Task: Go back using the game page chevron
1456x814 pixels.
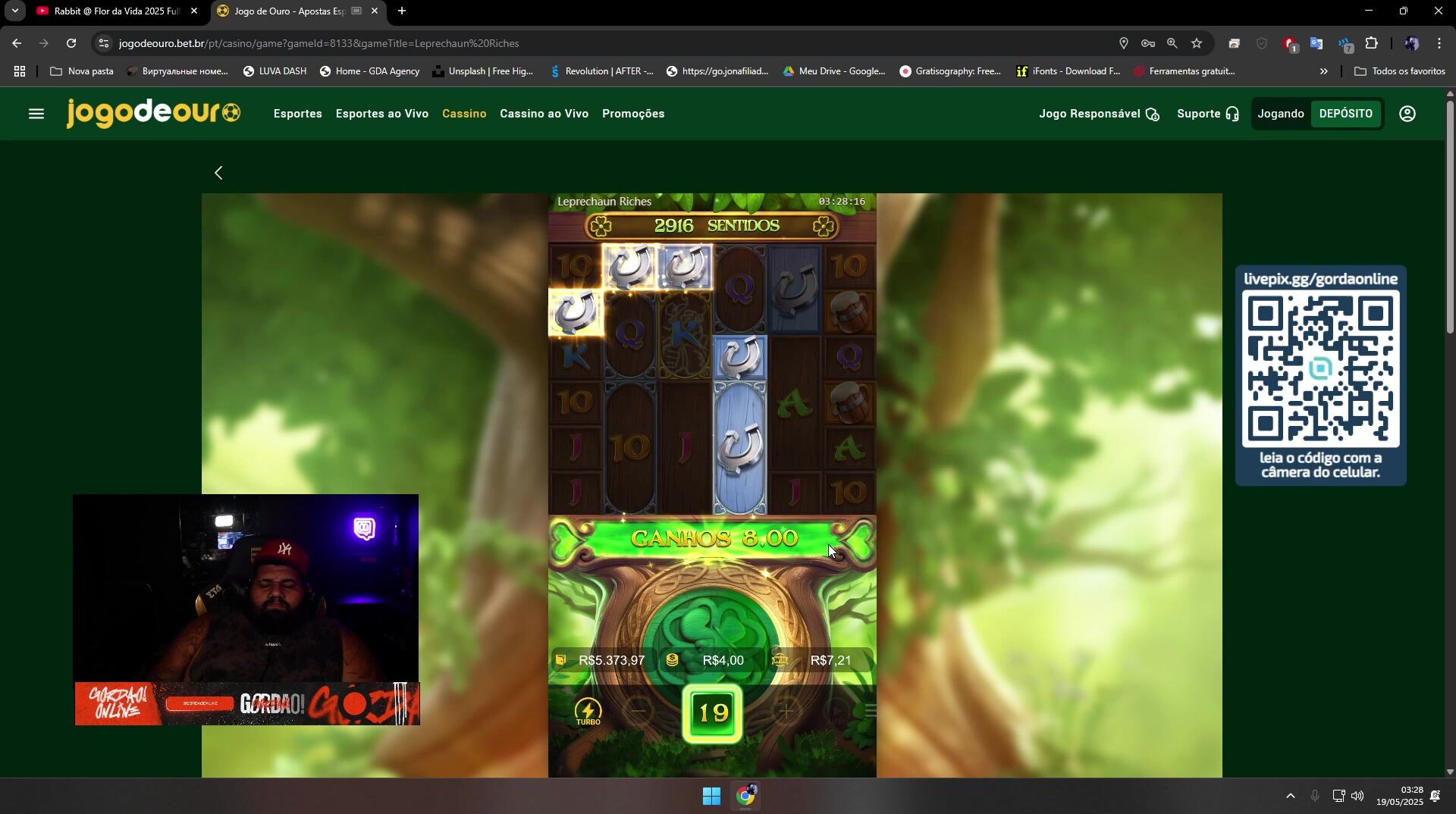Action: click(218, 173)
